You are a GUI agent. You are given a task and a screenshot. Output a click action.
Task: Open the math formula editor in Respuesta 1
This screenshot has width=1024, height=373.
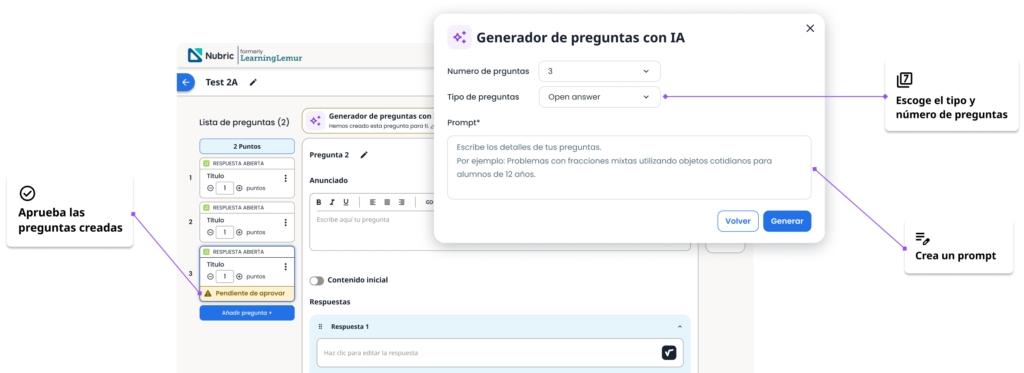coord(668,353)
